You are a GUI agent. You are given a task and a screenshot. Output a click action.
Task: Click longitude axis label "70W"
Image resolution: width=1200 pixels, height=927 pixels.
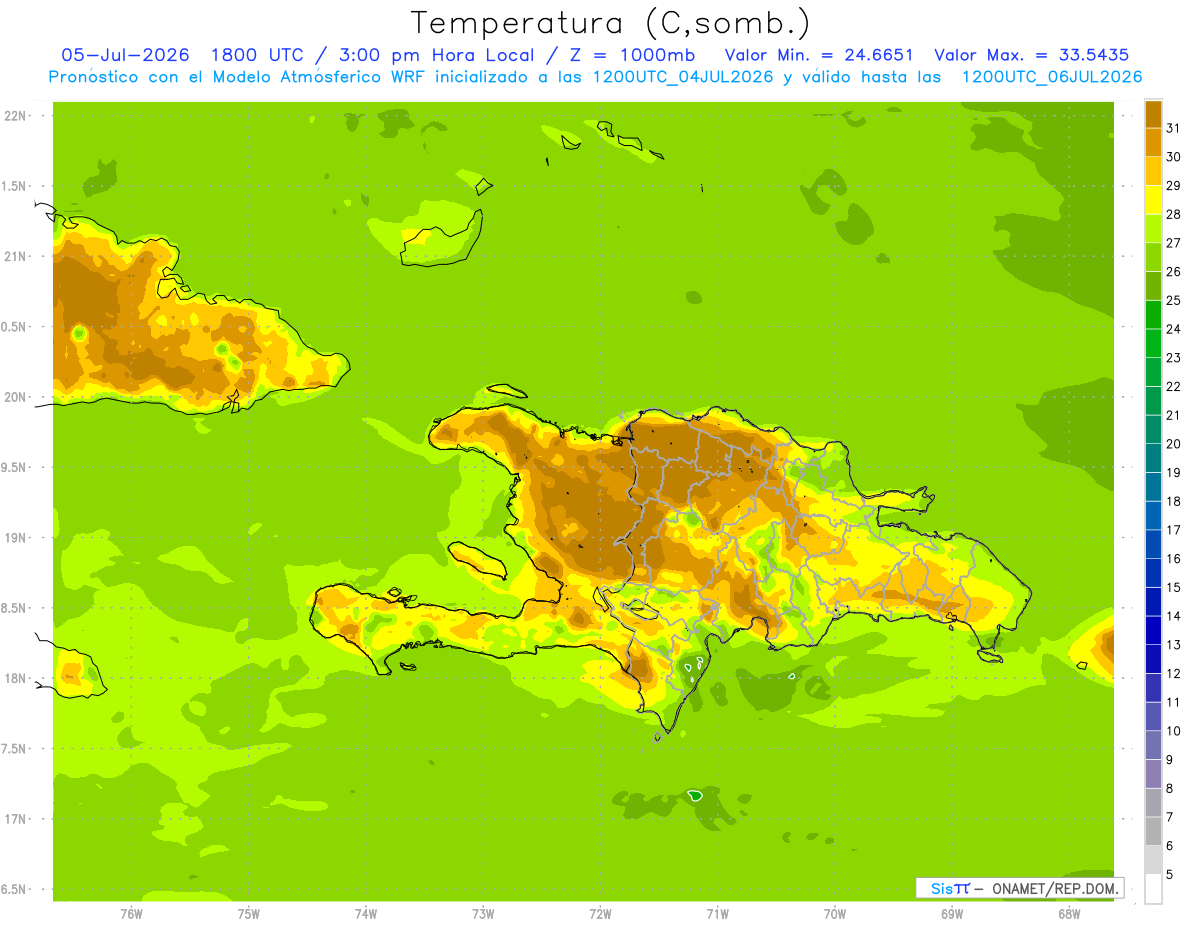pos(834,913)
